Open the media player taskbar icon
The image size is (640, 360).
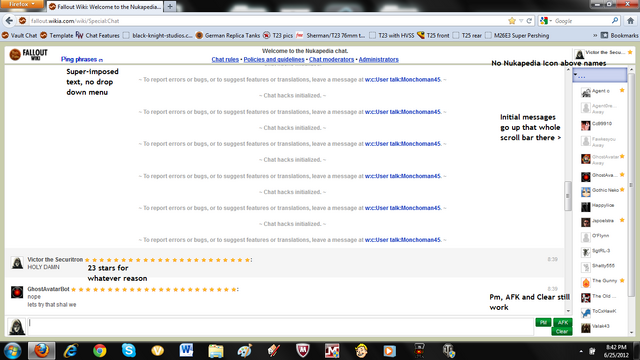389,351
